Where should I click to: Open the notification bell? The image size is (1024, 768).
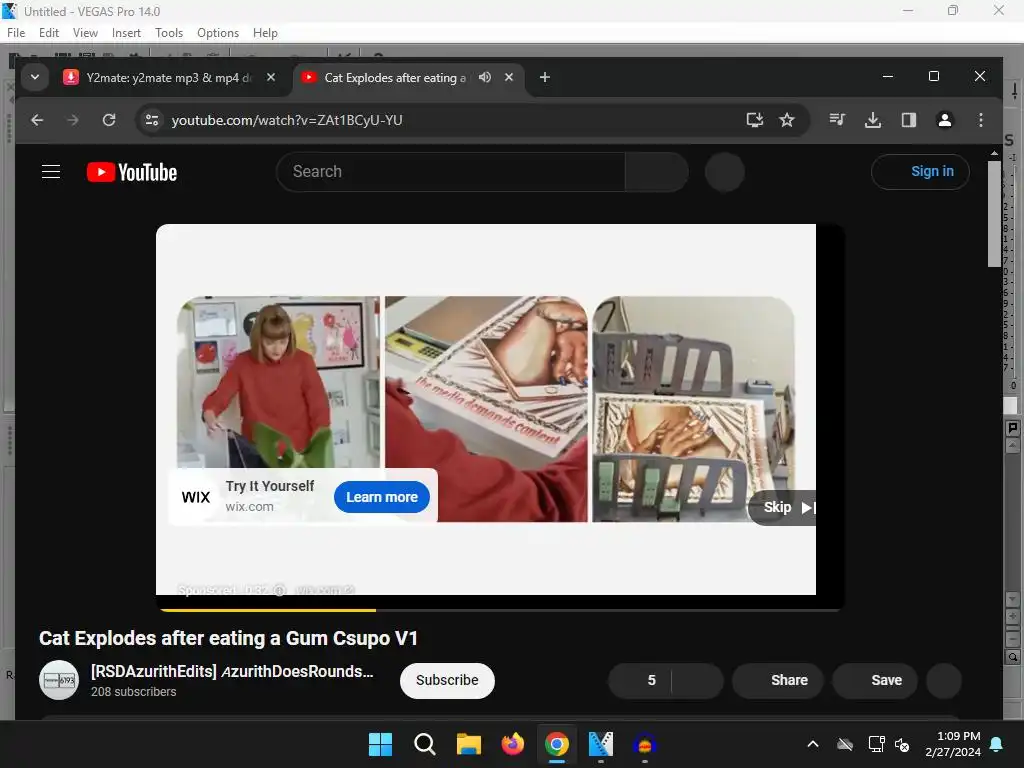997,744
